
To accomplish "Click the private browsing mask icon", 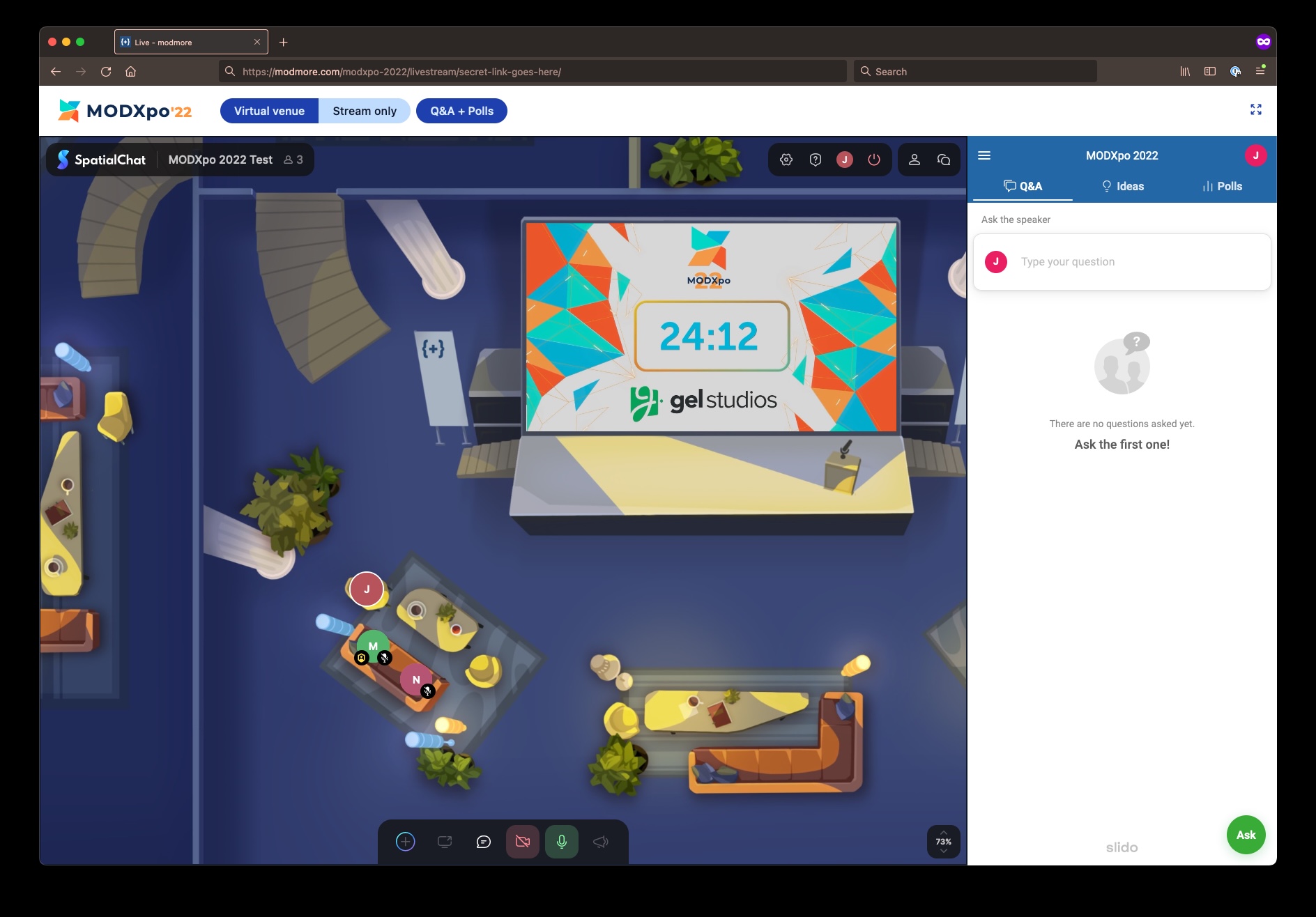I will coord(1264,42).
